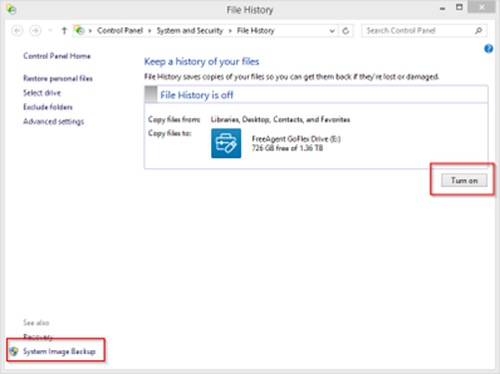
Task: Open recent locations dropdown arrow
Action: pyautogui.click(x=50, y=31)
